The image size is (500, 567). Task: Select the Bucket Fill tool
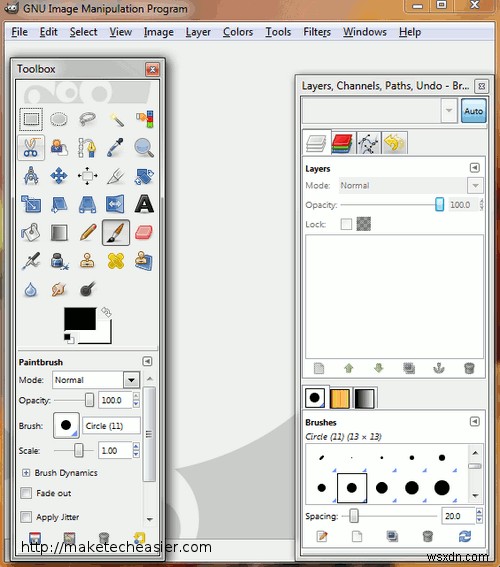[31, 233]
